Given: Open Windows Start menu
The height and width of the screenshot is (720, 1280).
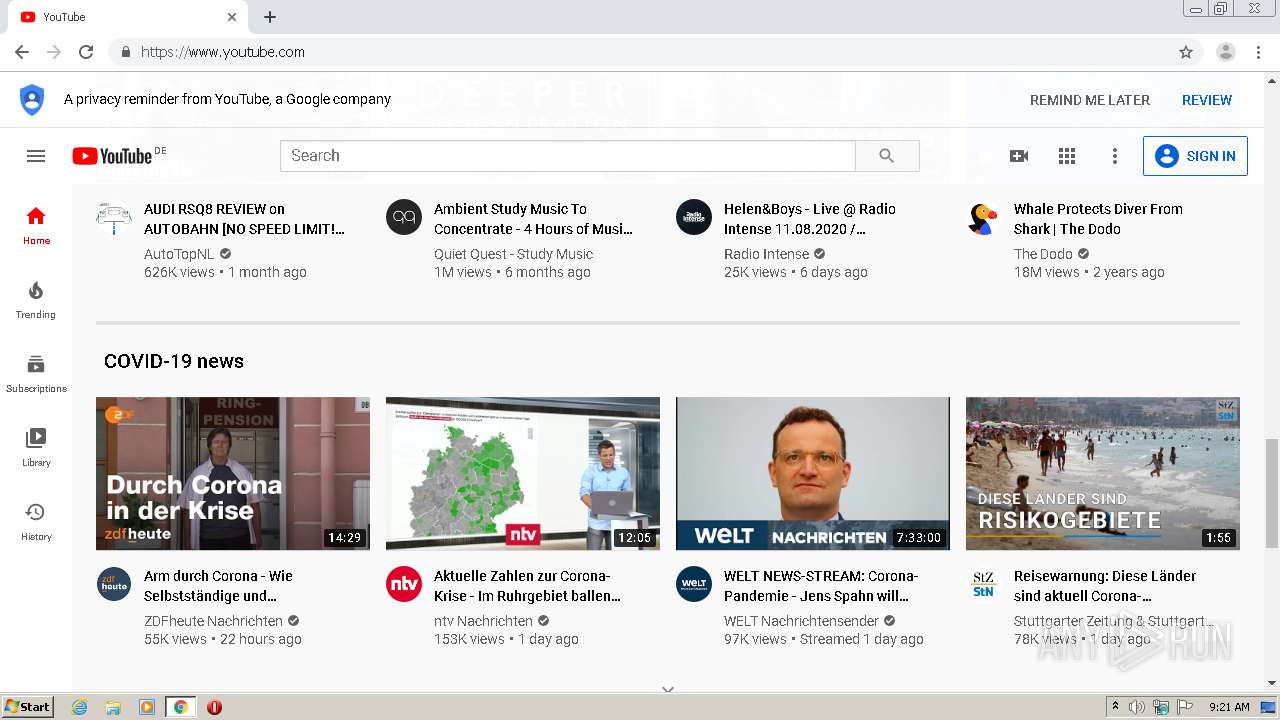Looking at the screenshot, I should tap(28, 707).
